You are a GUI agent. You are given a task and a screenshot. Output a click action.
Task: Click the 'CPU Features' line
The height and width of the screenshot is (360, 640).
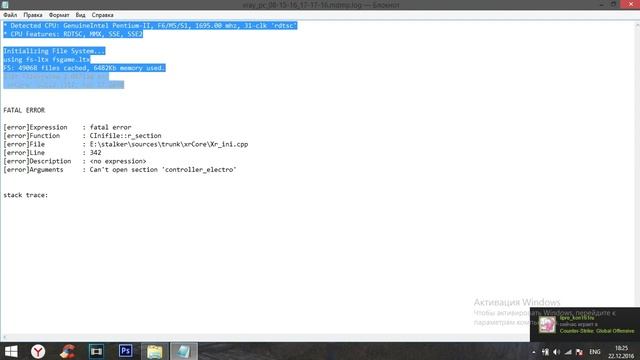tap(73, 34)
